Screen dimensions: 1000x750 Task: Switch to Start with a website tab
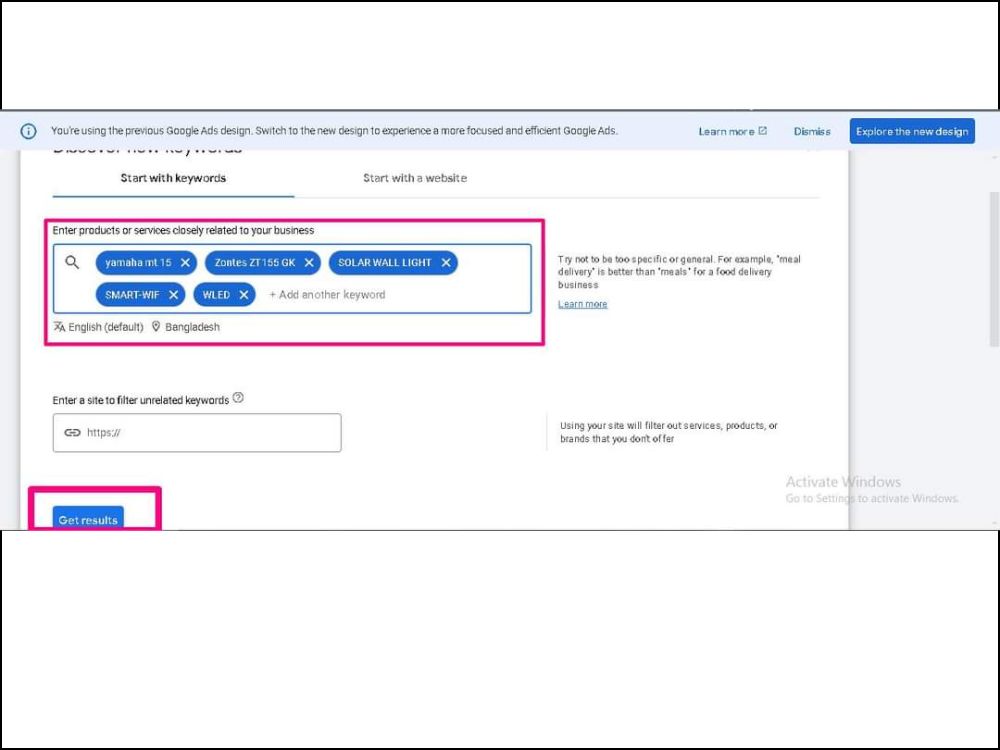click(415, 178)
